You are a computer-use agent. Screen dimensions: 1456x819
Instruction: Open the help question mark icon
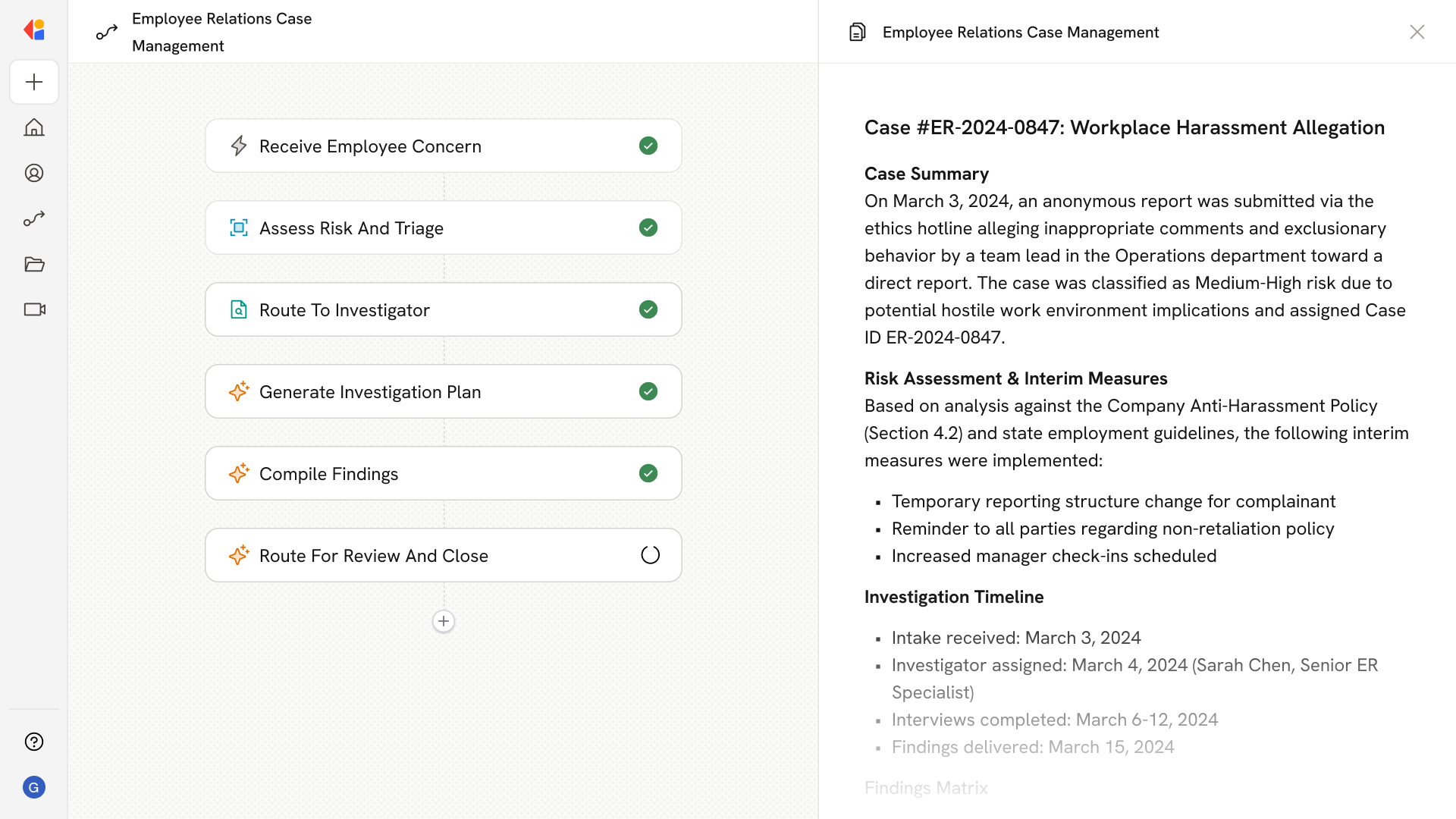pos(34,742)
